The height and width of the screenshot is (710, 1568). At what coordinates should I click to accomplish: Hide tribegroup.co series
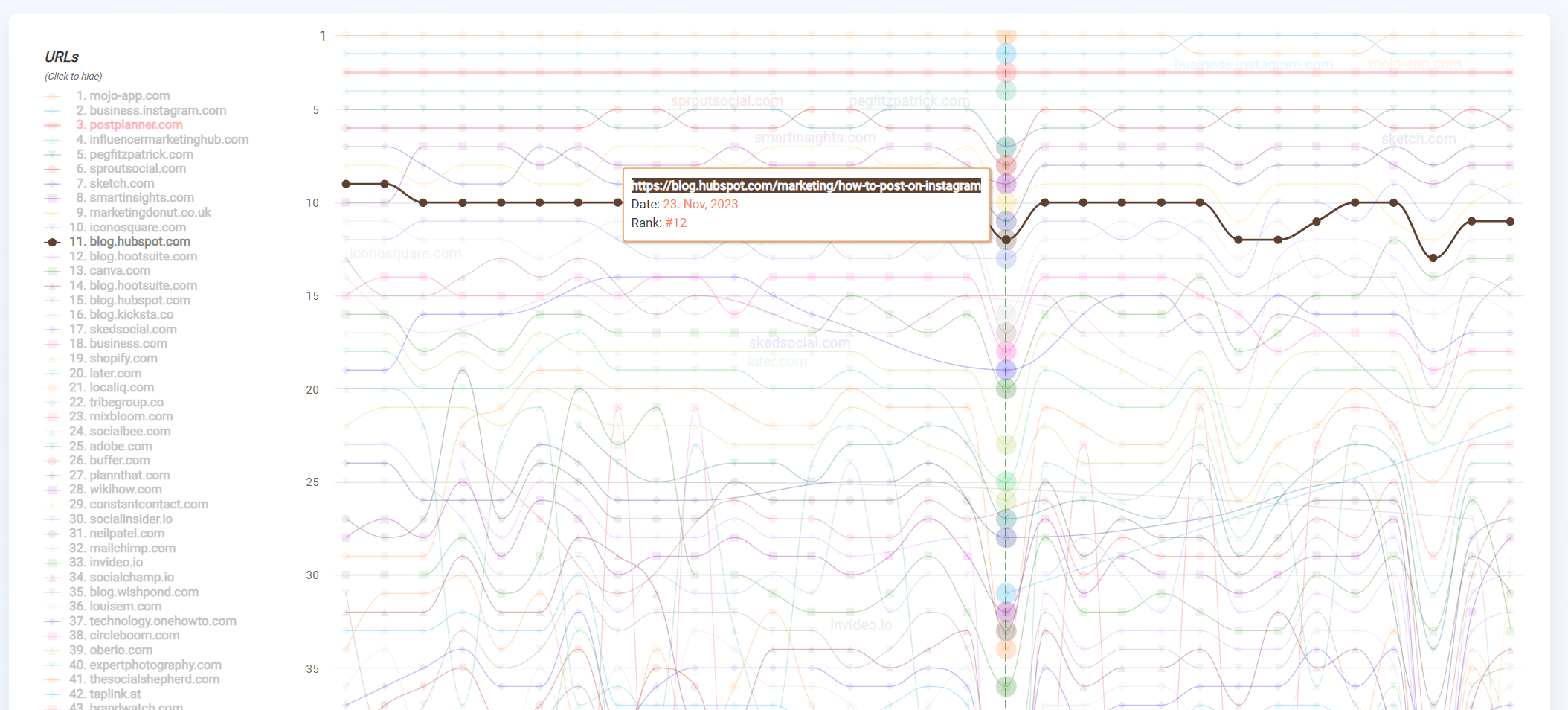pyautogui.click(x=103, y=402)
